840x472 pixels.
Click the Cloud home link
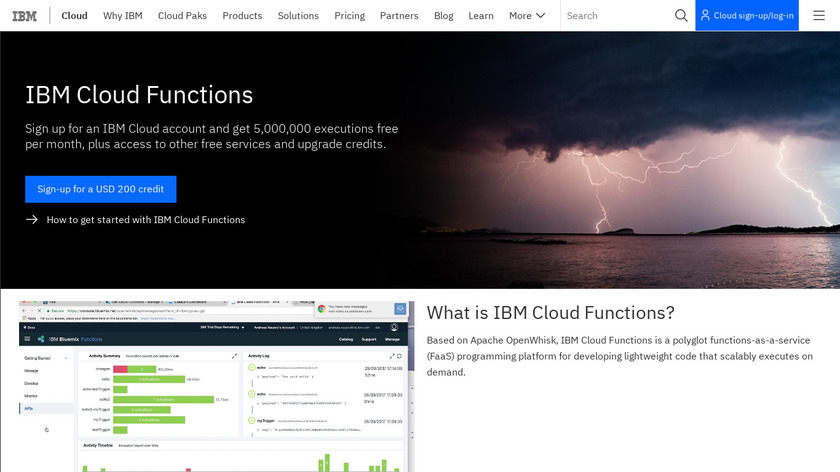pyautogui.click(x=74, y=16)
